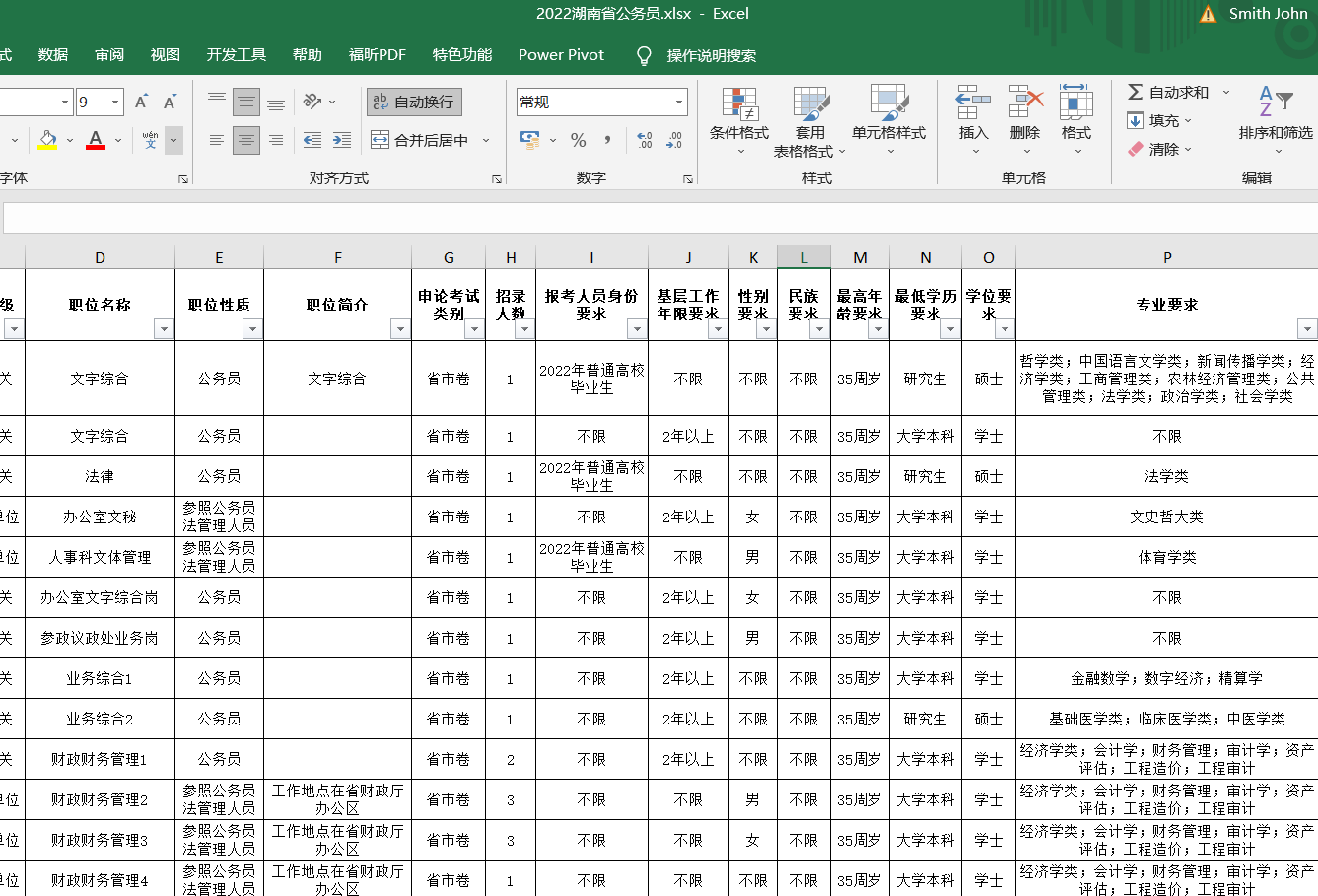The image size is (1318, 896).
Task: Open fill color dropdown arrow
Action: pos(70,140)
